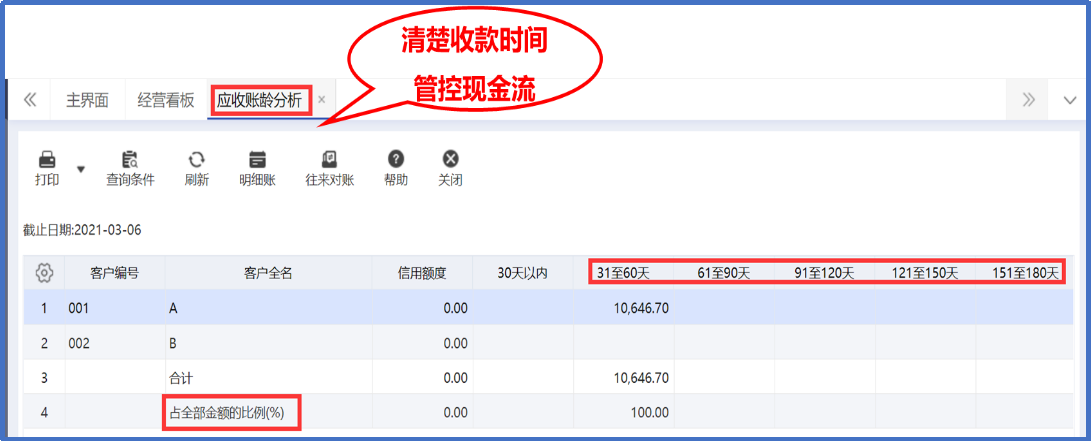Viewport: 1092px width, 441px height.
Task: Switch to the 主界面 tab
Action: [87, 100]
